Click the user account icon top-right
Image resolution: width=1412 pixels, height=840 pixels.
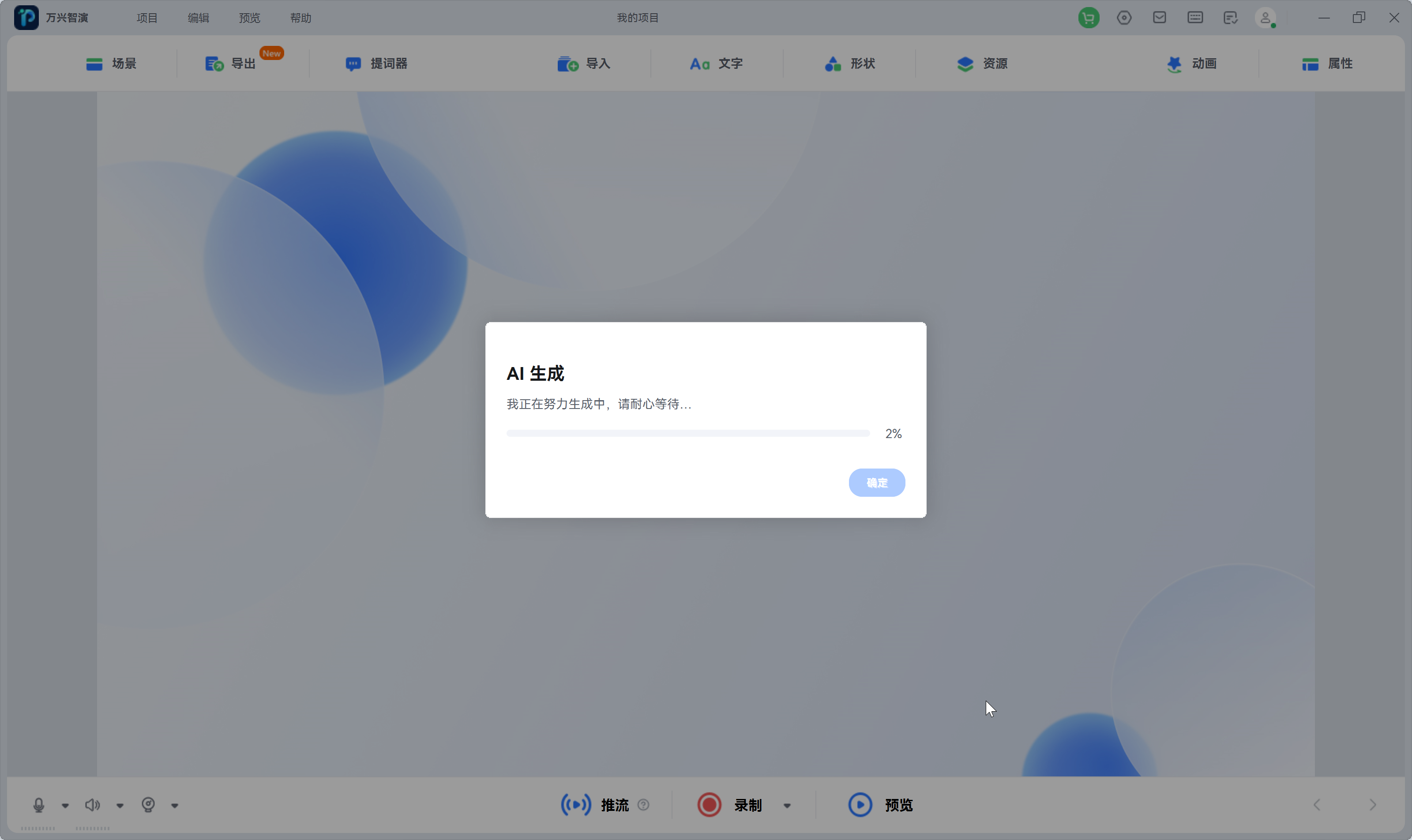point(1266,17)
